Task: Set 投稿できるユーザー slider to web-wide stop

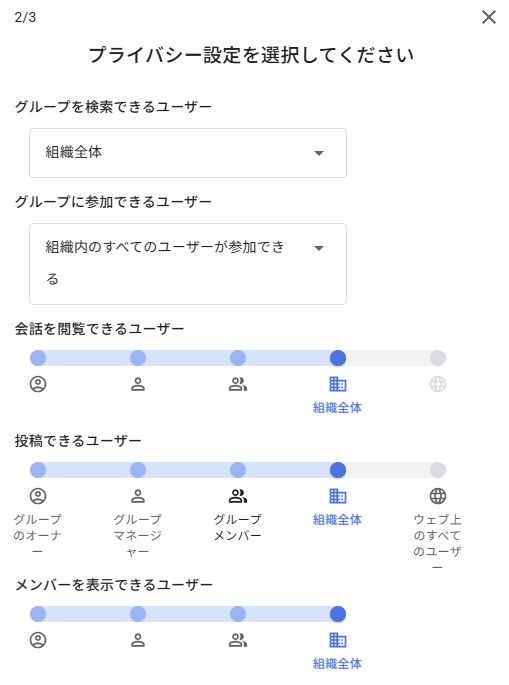Action: (438, 470)
